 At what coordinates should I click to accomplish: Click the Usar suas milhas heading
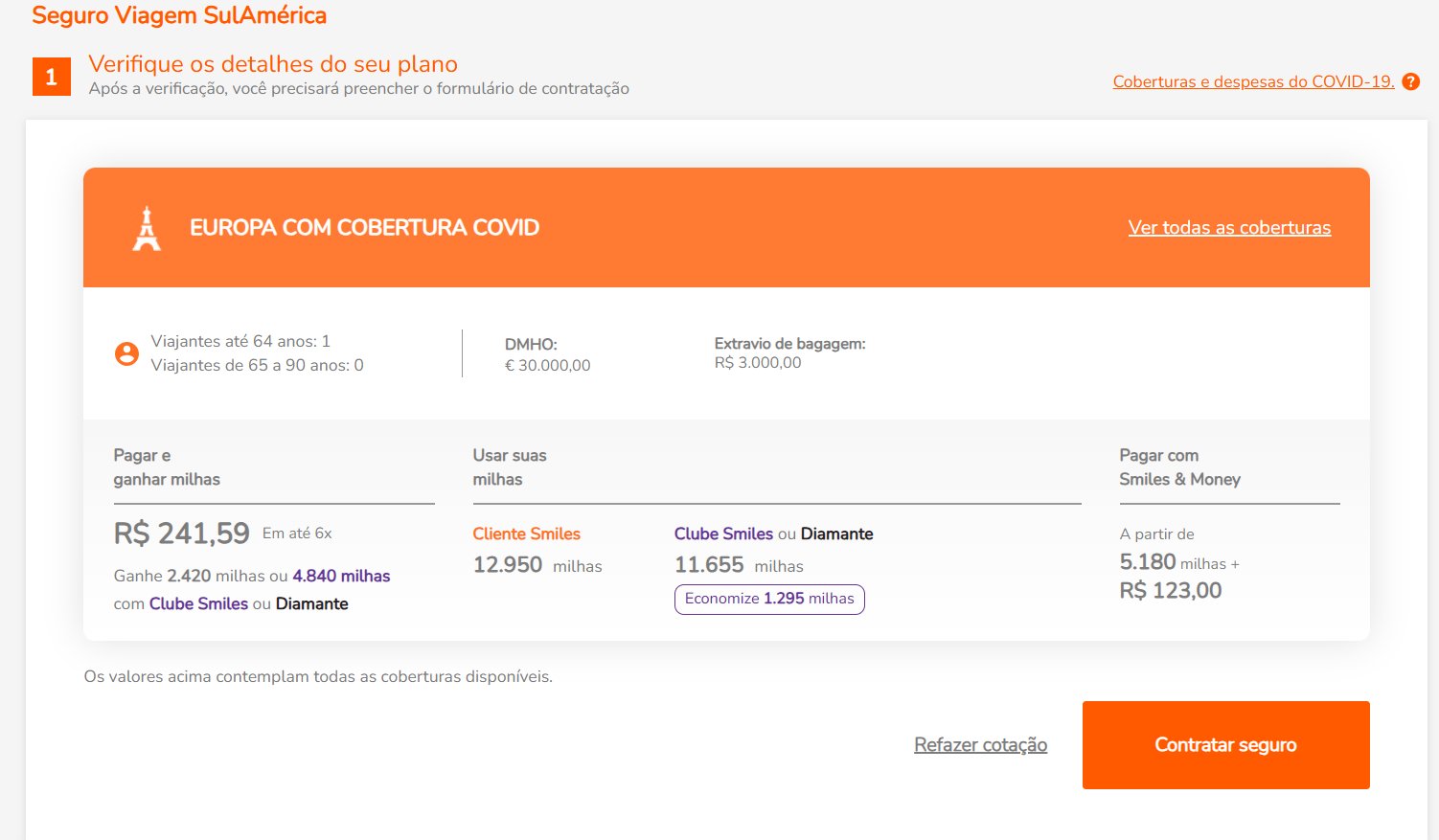click(509, 467)
